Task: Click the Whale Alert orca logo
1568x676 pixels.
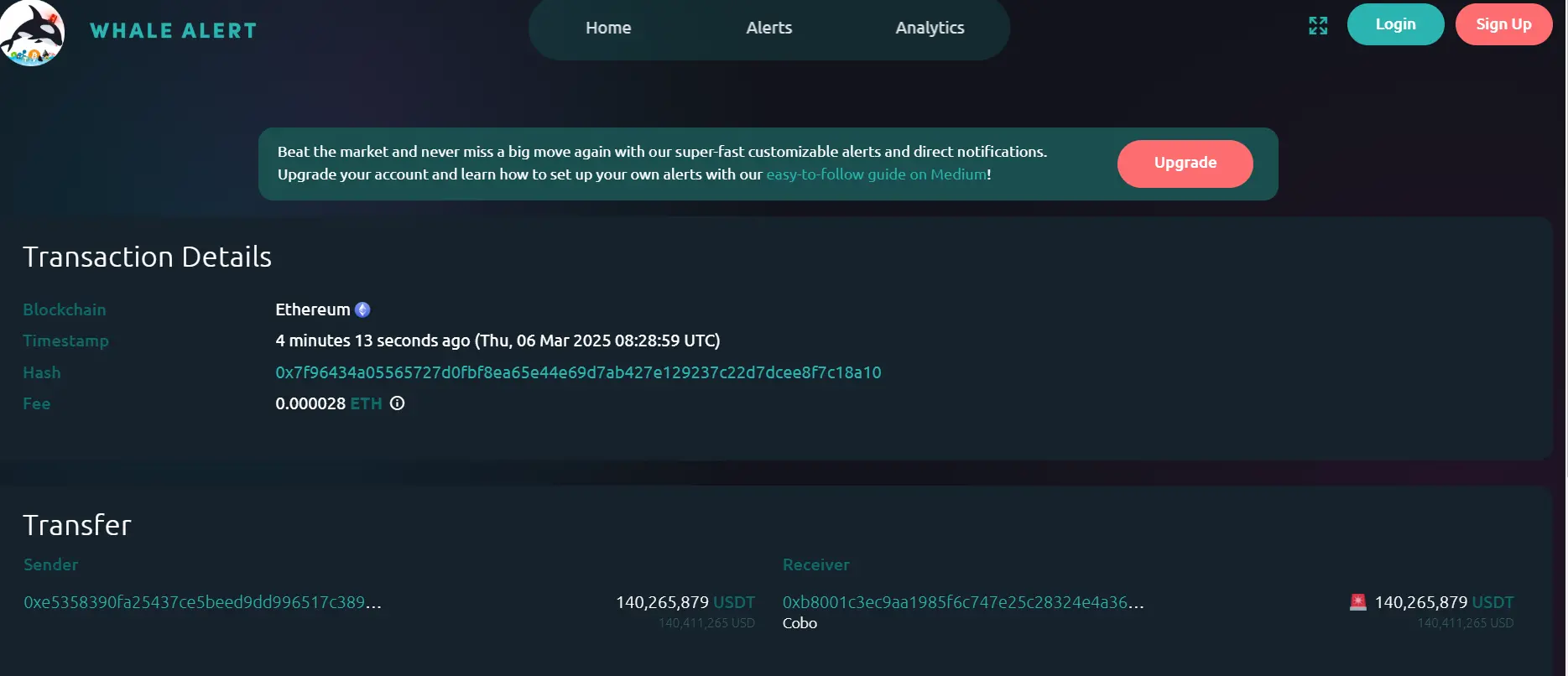Action: coord(32,33)
